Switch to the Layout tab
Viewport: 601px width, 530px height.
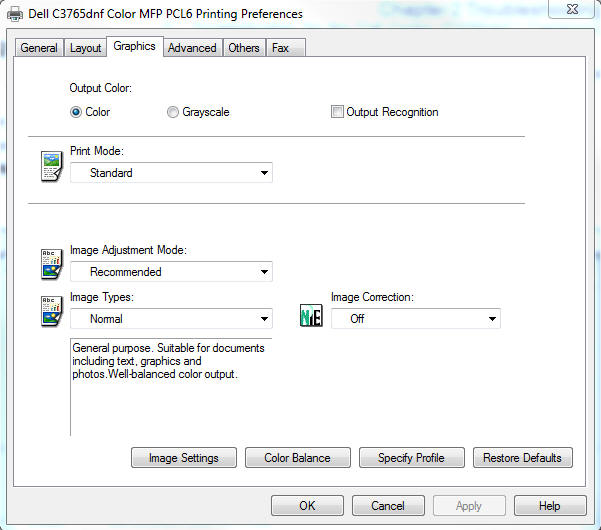(x=85, y=48)
